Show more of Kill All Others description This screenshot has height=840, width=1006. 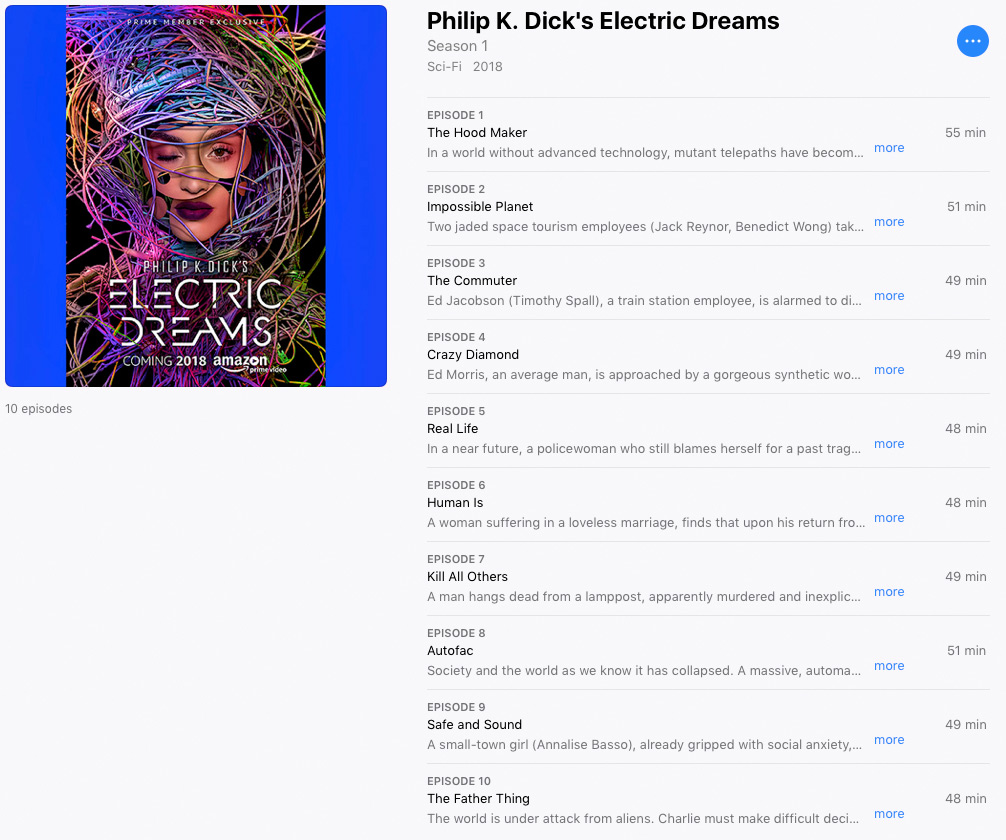tap(889, 592)
